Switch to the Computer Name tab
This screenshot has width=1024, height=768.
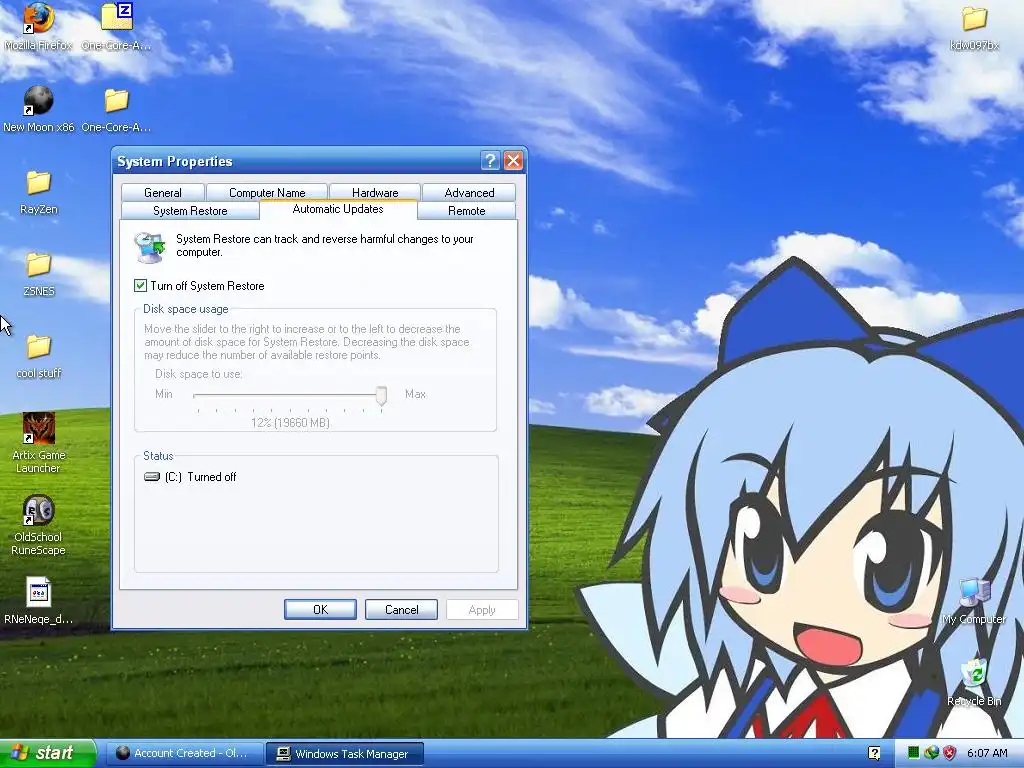click(x=267, y=193)
